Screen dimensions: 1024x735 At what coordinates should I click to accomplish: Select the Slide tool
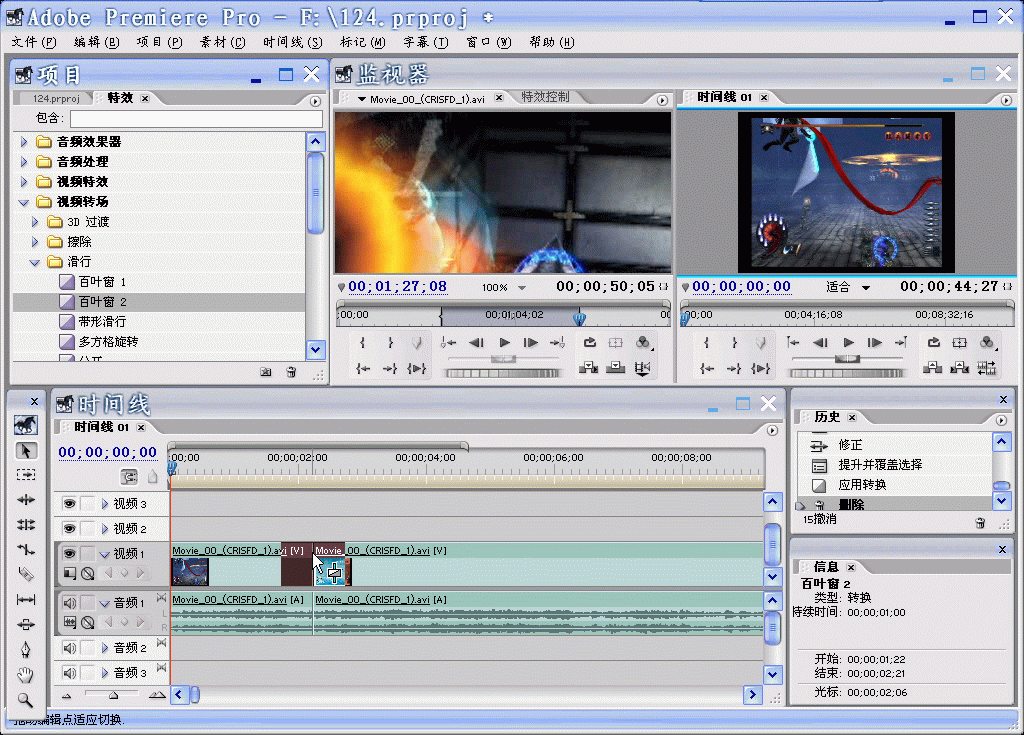[x=25, y=624]
